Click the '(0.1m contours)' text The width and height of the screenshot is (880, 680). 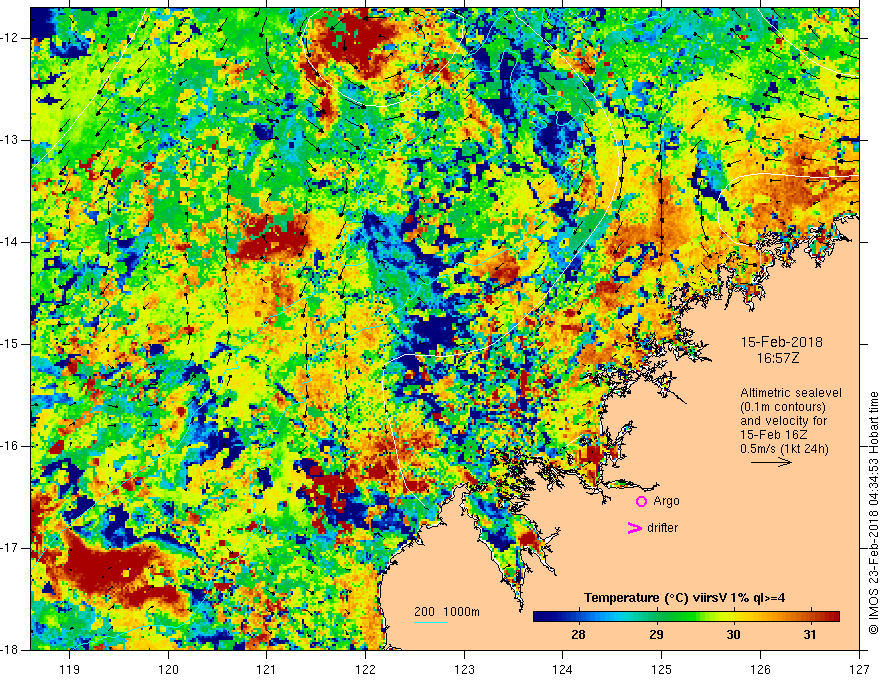point(783,407)
